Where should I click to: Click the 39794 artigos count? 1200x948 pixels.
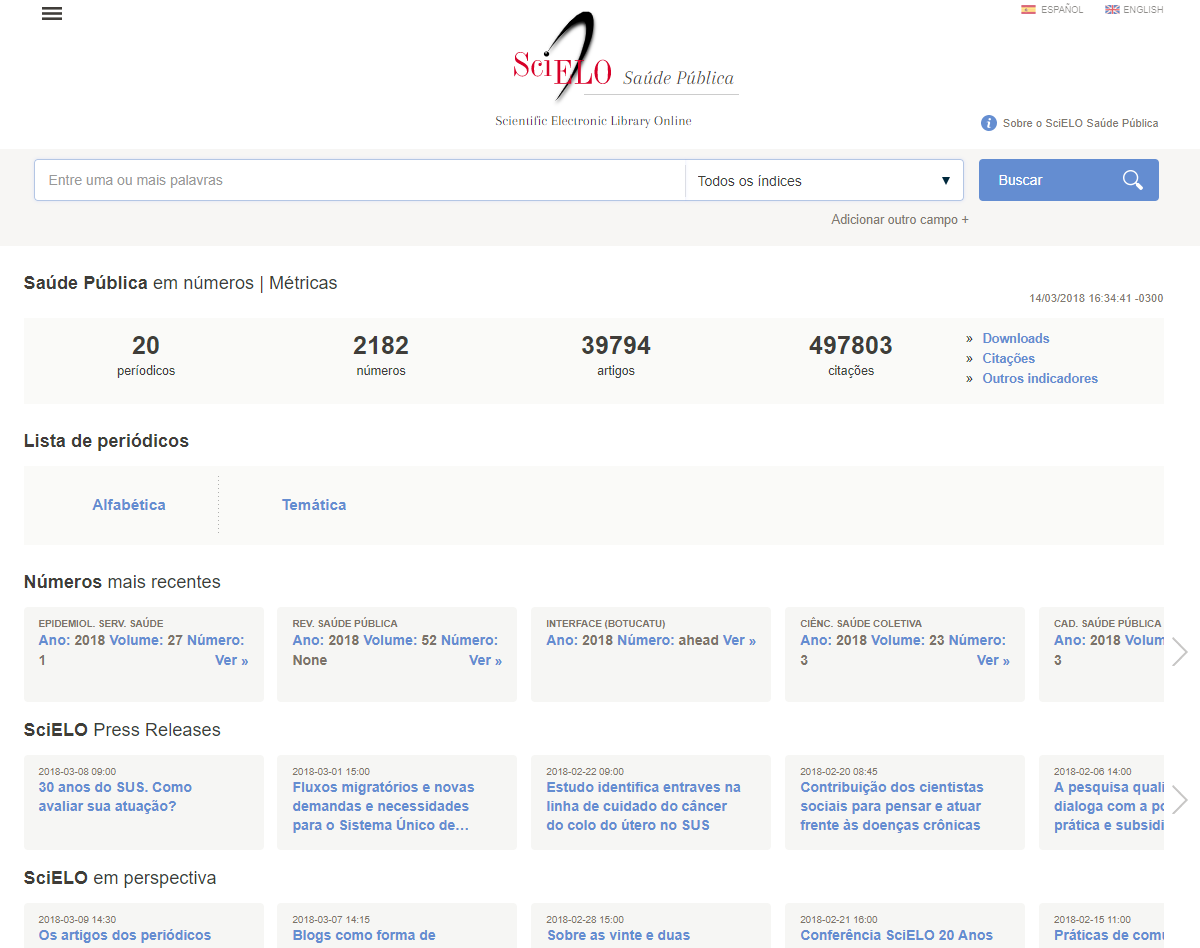(x=616, y=355)
